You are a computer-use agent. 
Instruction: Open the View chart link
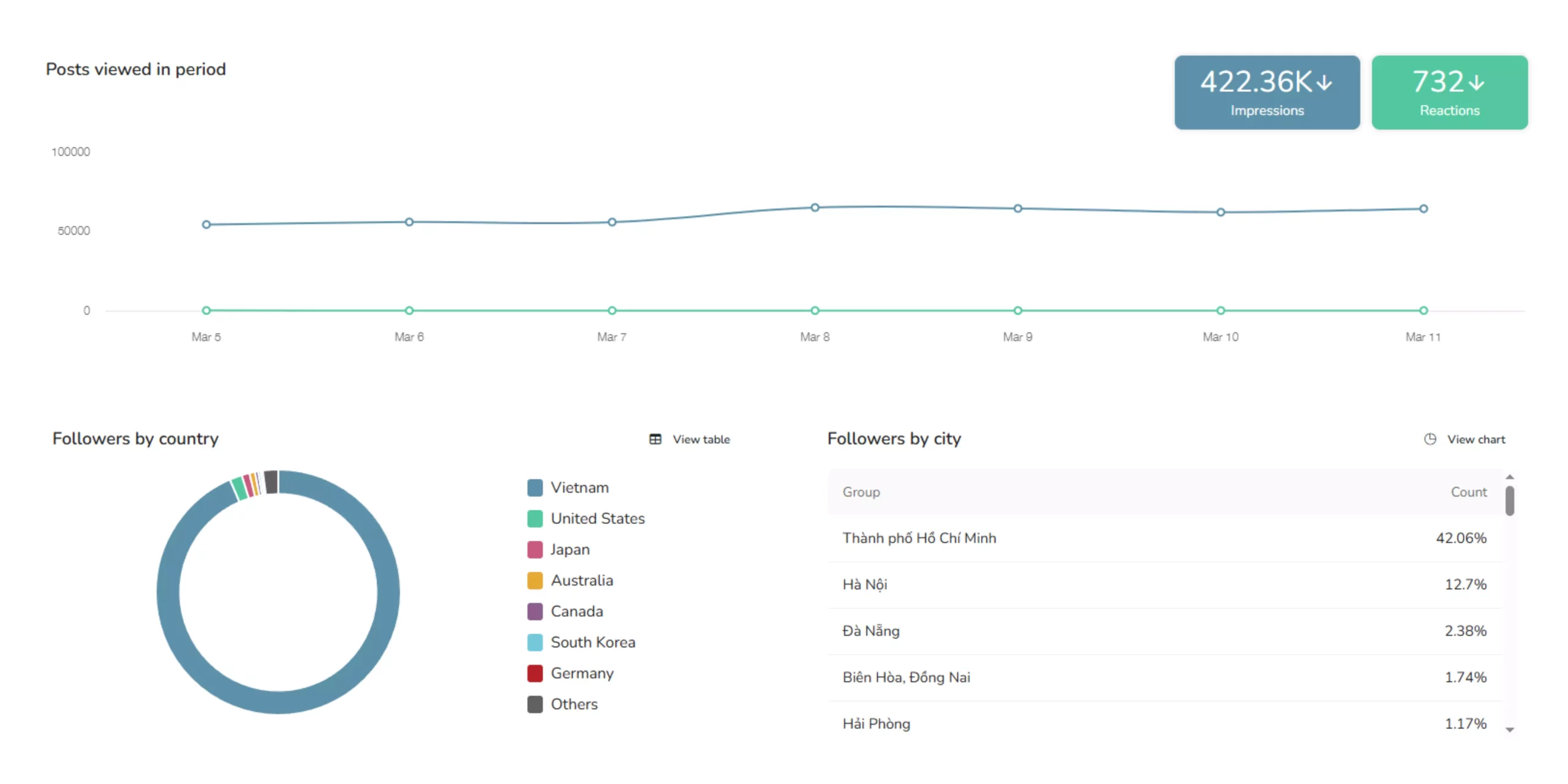[1476, 439]
